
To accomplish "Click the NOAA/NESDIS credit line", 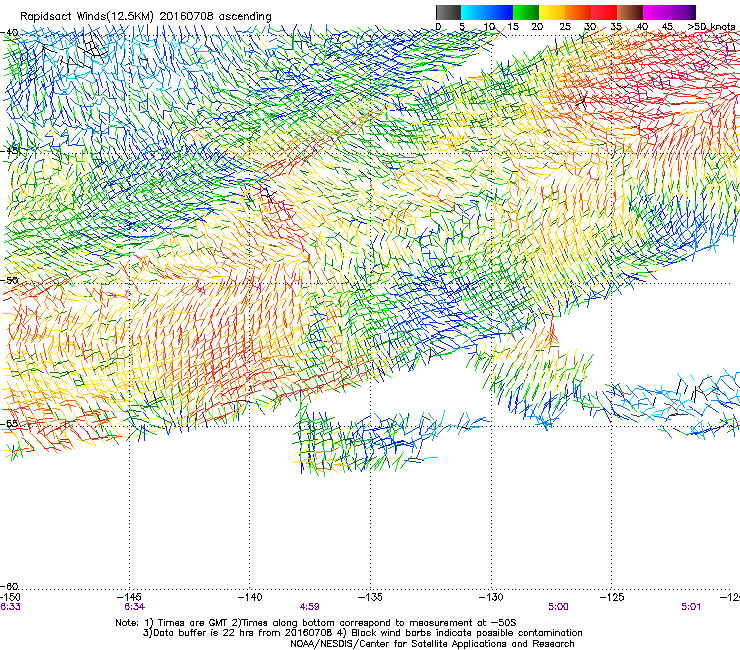I will point(432,644).
